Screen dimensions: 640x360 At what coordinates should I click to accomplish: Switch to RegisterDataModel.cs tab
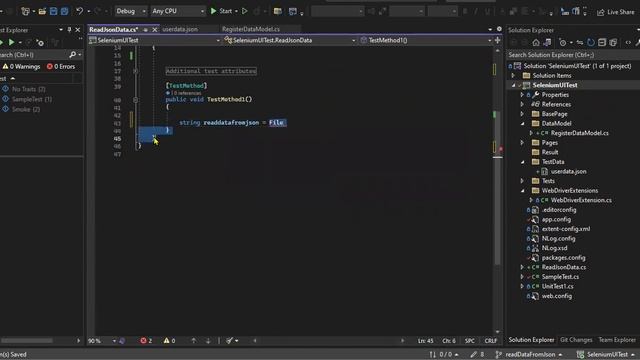tap(251, 29)
